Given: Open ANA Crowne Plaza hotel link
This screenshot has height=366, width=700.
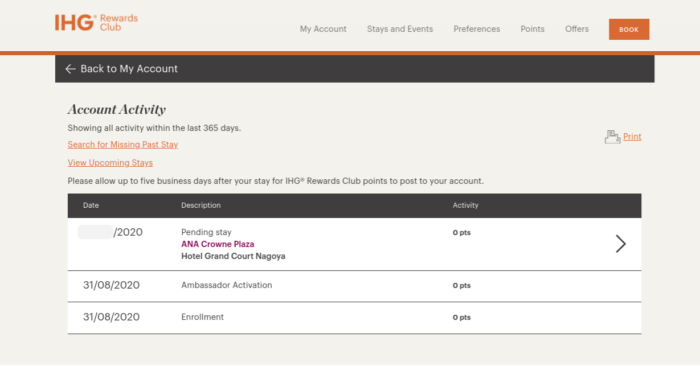Looking at the screenshot, I should click(x=217, y=244).
